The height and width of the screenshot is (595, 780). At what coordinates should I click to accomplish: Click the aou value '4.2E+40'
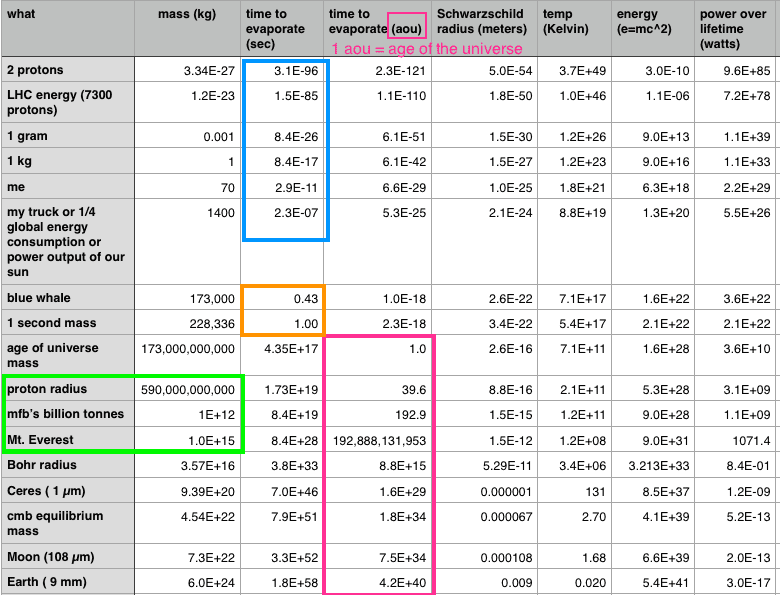click(x=378, y=582)
